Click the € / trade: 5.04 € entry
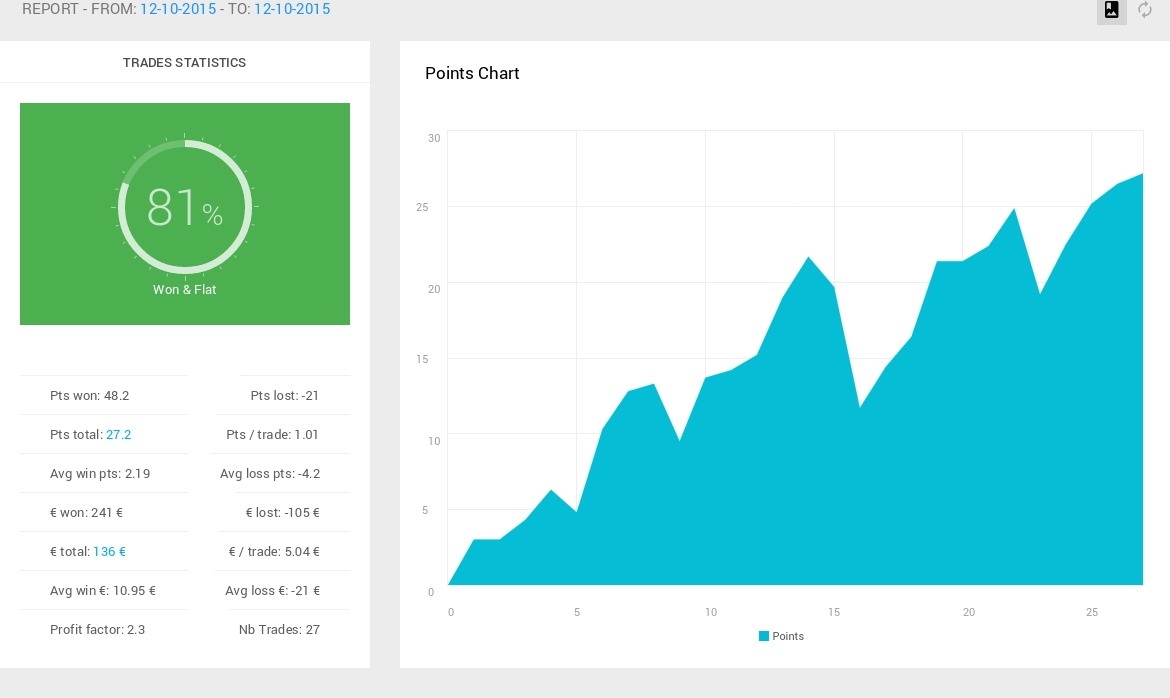 tap(274, 552)
